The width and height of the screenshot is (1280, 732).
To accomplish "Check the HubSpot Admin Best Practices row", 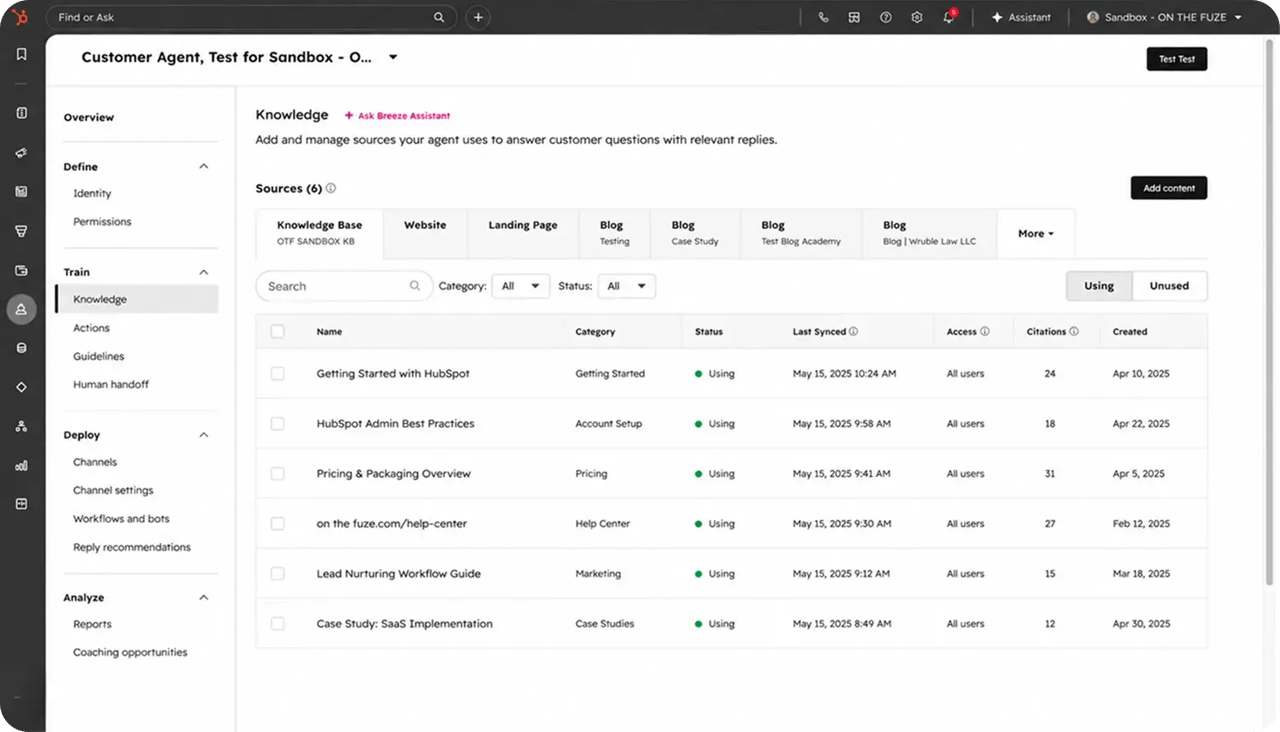I will (277, 423).
